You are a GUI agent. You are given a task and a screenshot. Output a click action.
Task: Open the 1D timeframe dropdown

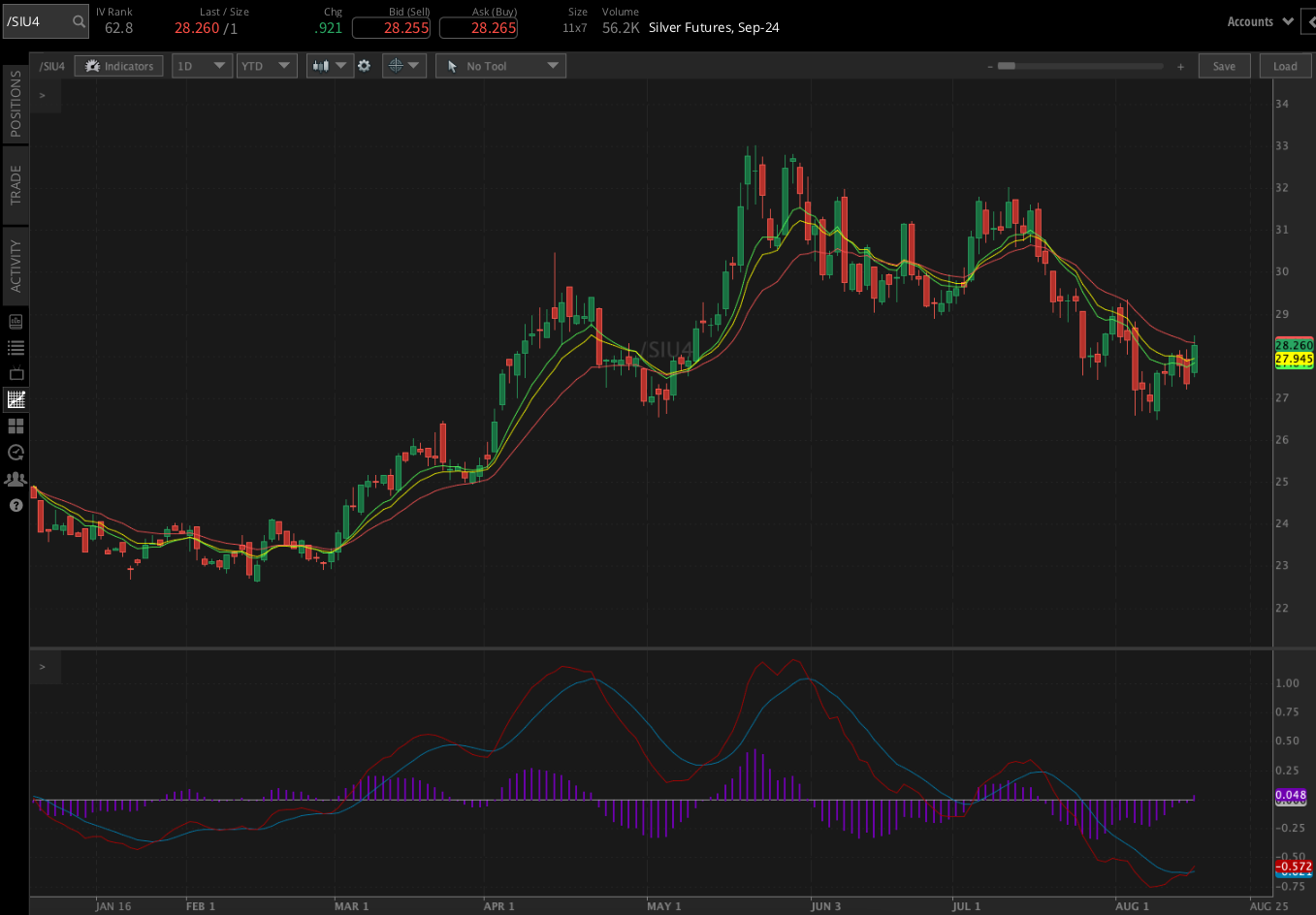coord(202,66)
